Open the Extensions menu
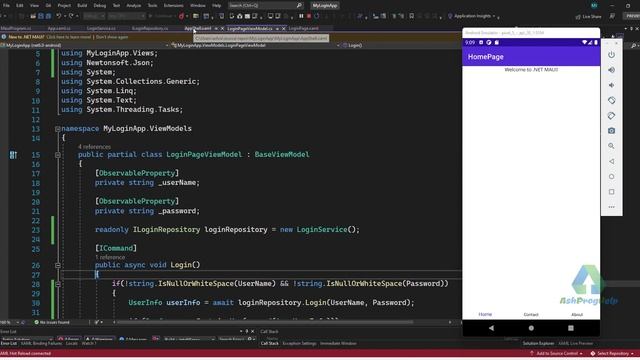 pos(173,6)
